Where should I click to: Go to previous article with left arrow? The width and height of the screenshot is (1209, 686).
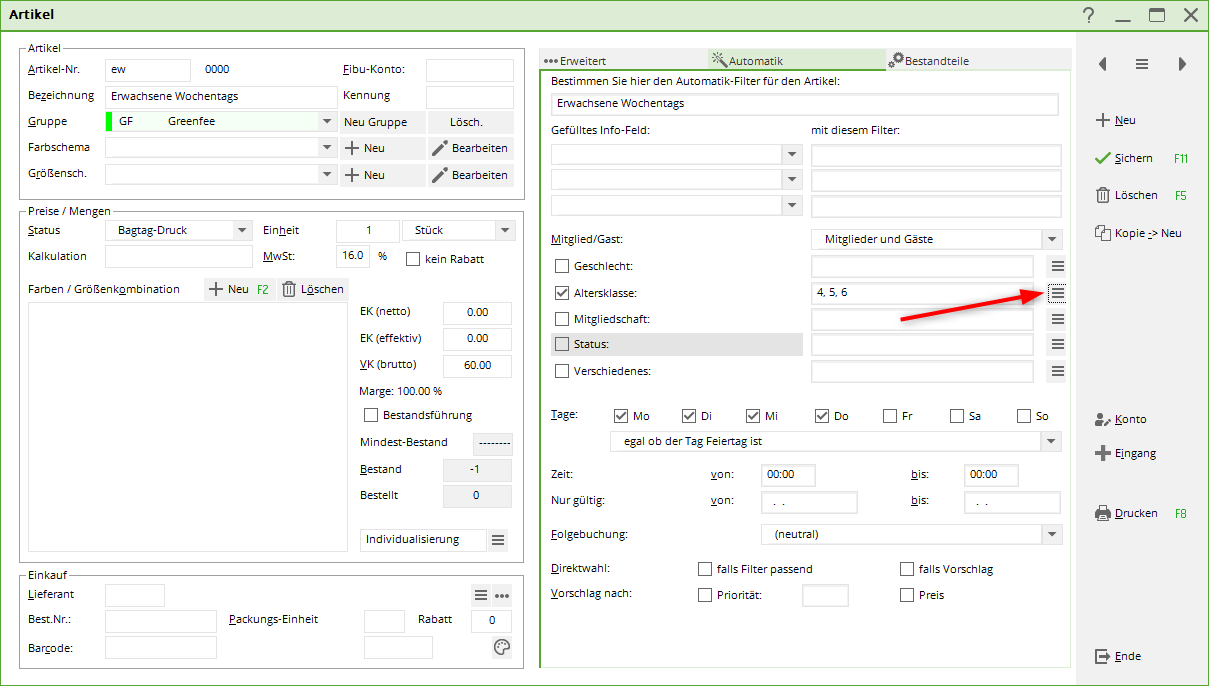click(1102, 64)
